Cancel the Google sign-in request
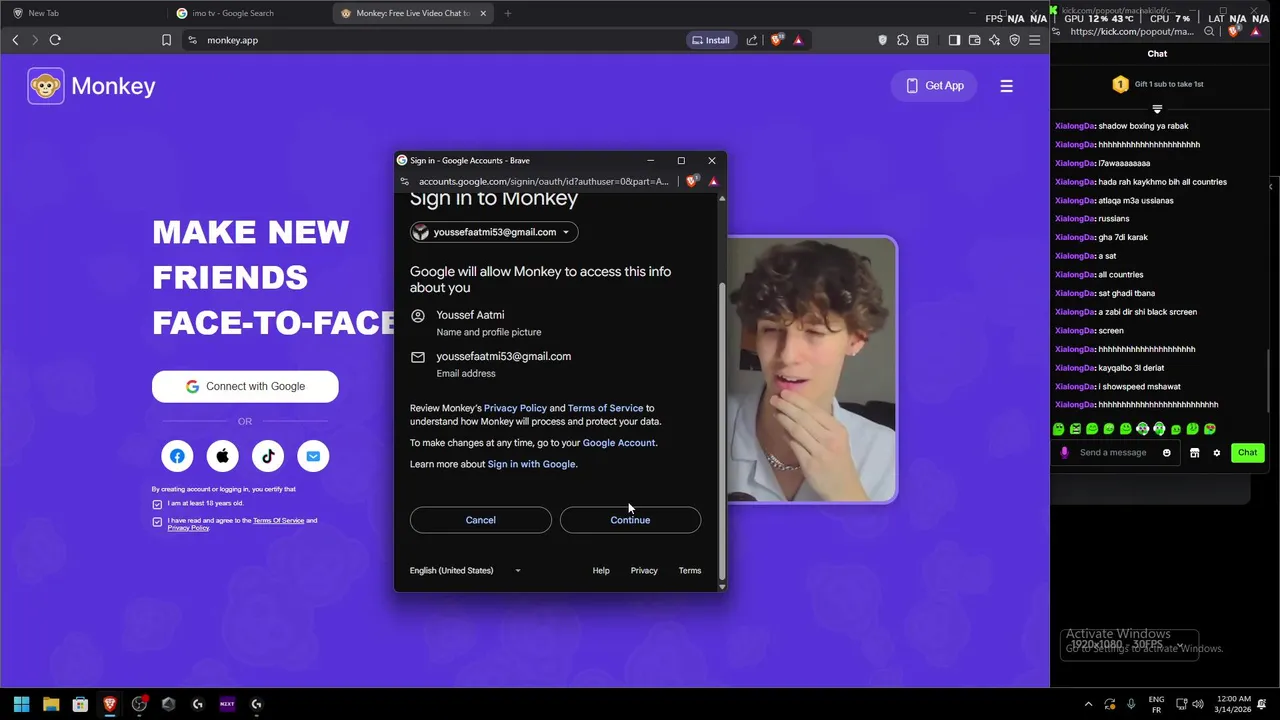1280x720 pixels. 480,520
